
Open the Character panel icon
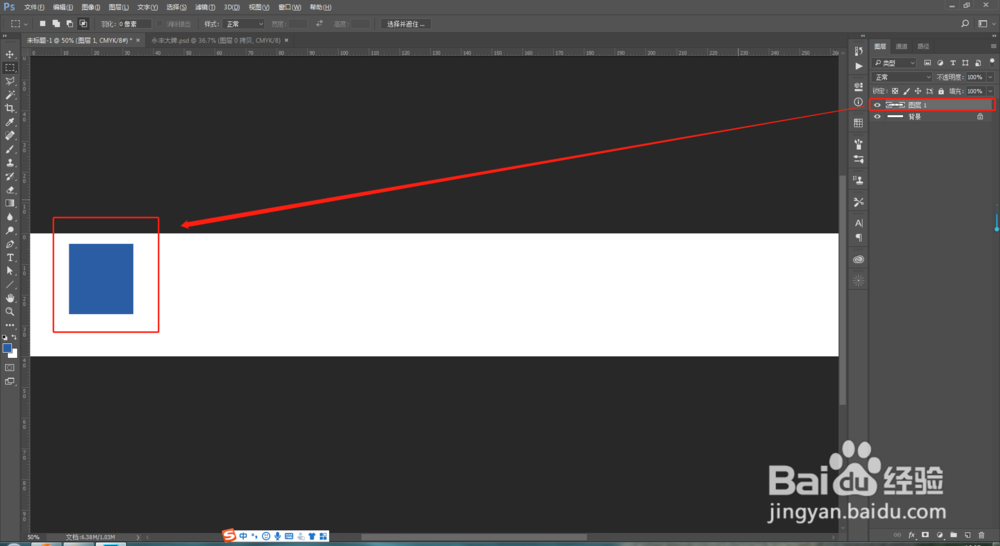point(858,223)
